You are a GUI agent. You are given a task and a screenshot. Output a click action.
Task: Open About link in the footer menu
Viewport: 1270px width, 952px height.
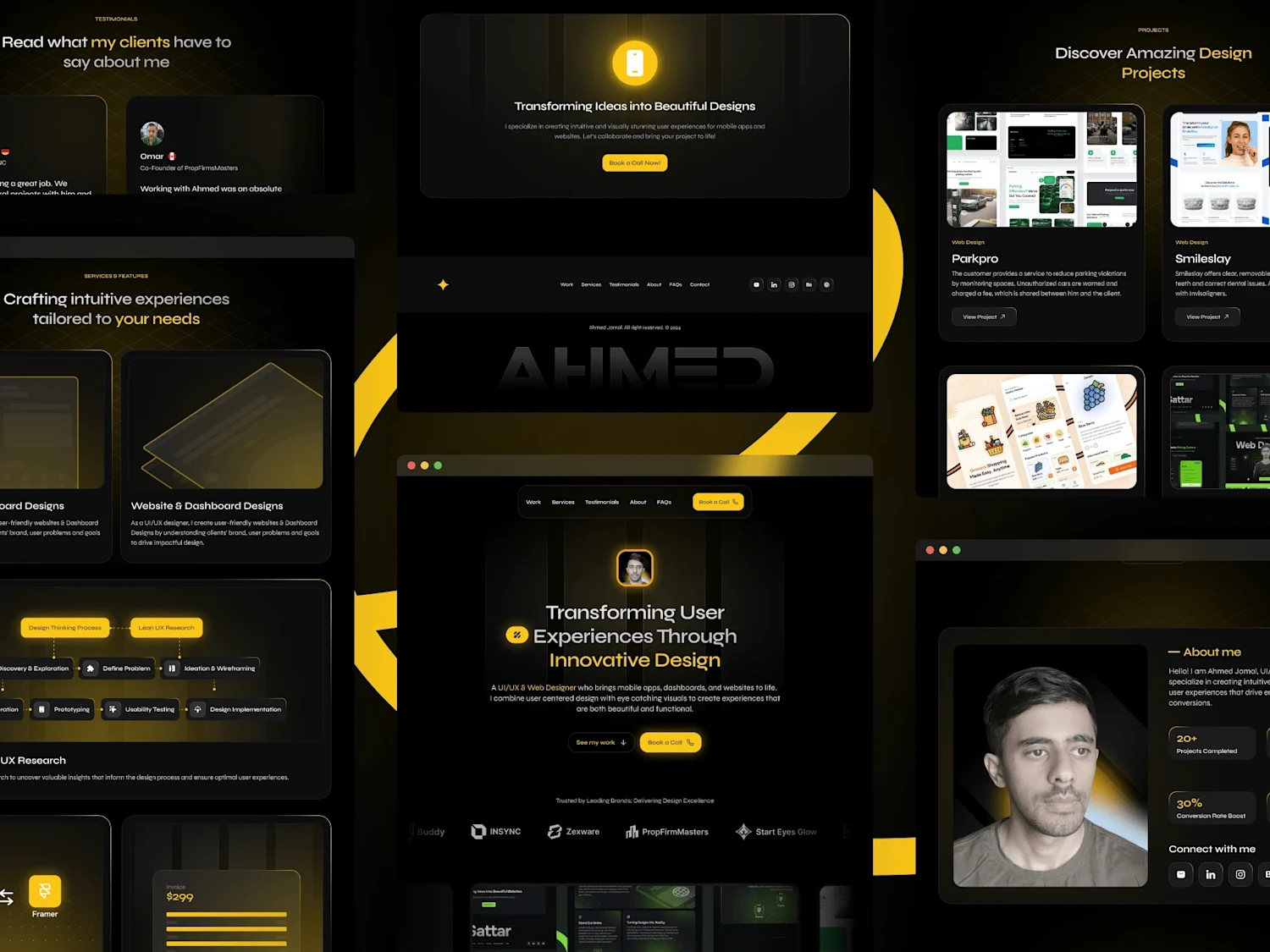point(654,284)
